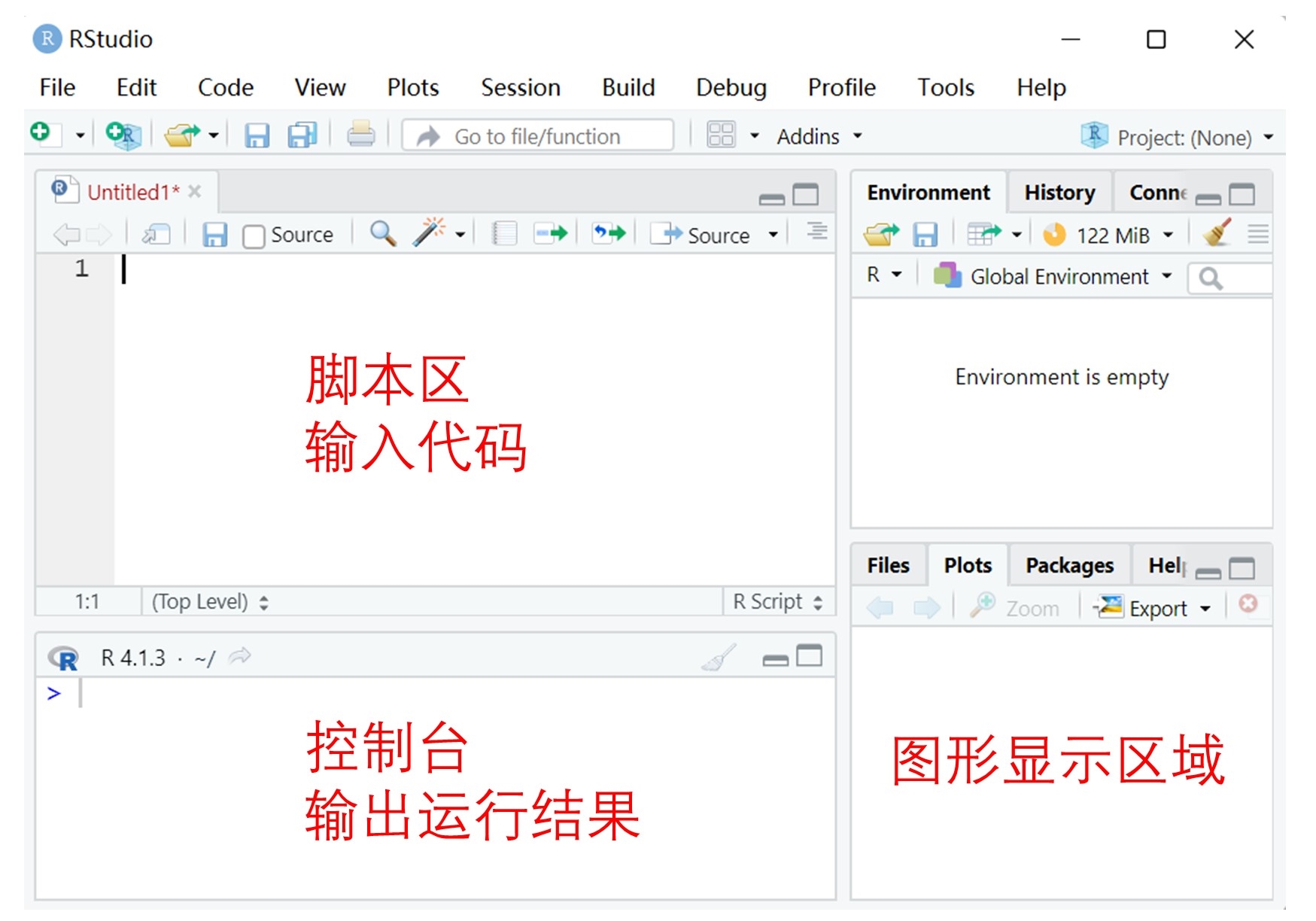The width and height of the screenshot is (1316, 921).
Task: Save all open documents with the double disk icon
Action: pos(302,135)
